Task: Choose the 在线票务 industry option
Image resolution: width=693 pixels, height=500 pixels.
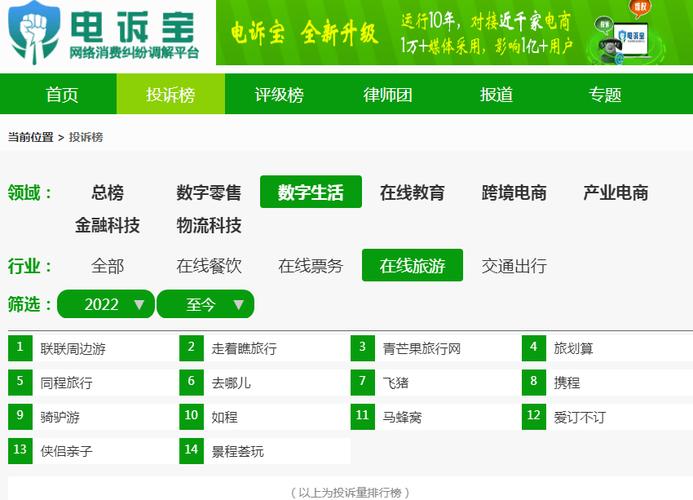Action: [x=311, y=266]
